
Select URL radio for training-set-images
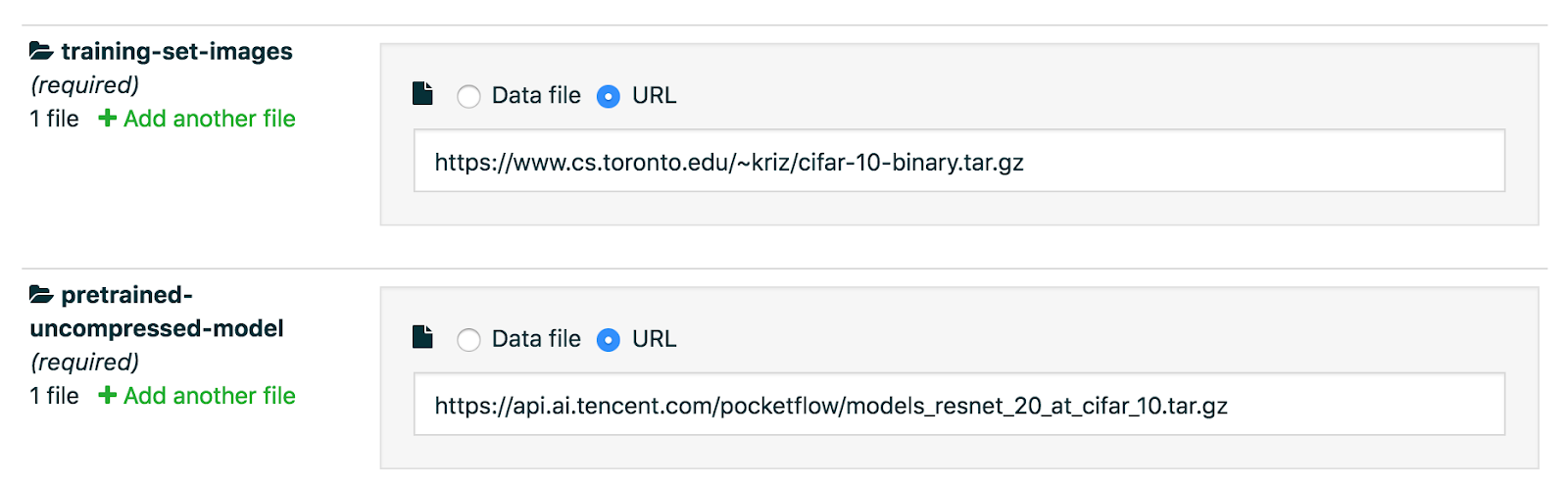point(609,96)
